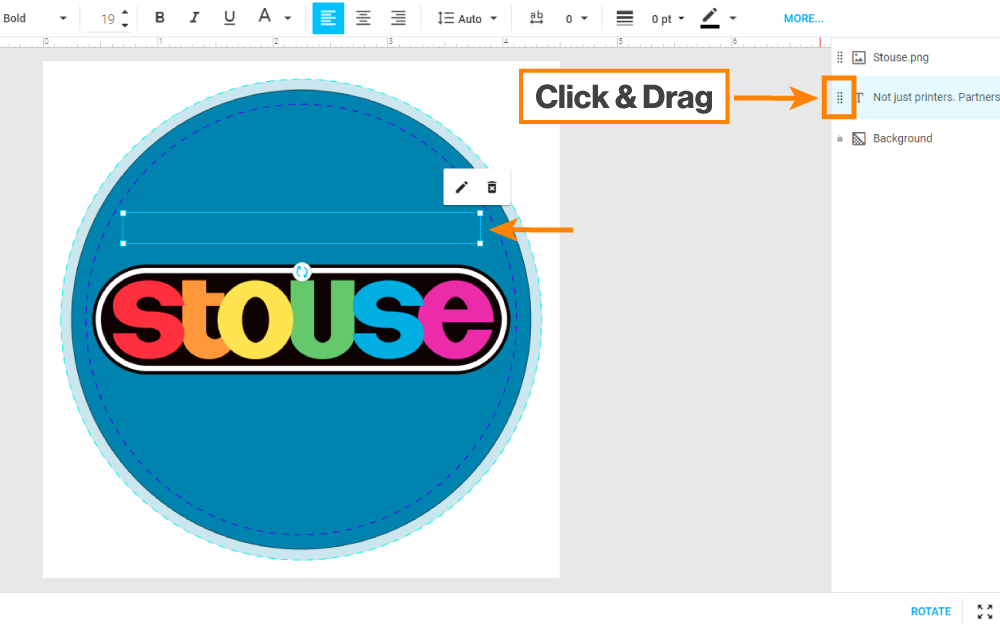
Task: Click the T icon of the text layer
Action: coord(860,98)
